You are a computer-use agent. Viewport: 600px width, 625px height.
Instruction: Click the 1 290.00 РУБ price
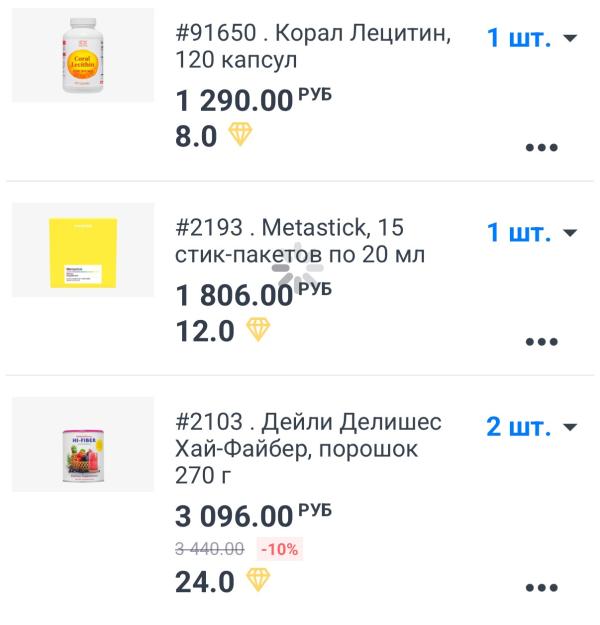pyautogui.click(x=253, y=100)
